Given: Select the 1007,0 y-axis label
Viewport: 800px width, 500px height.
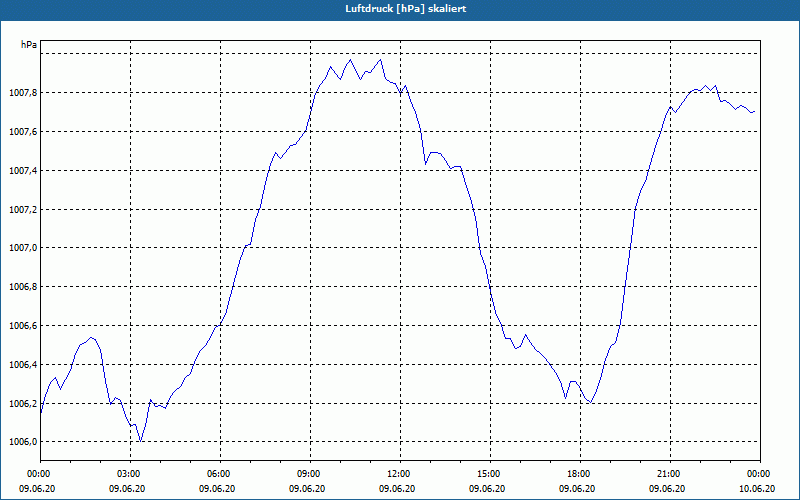Looking at the screenshot, I should pyautogui.click(x=23, y=248).
